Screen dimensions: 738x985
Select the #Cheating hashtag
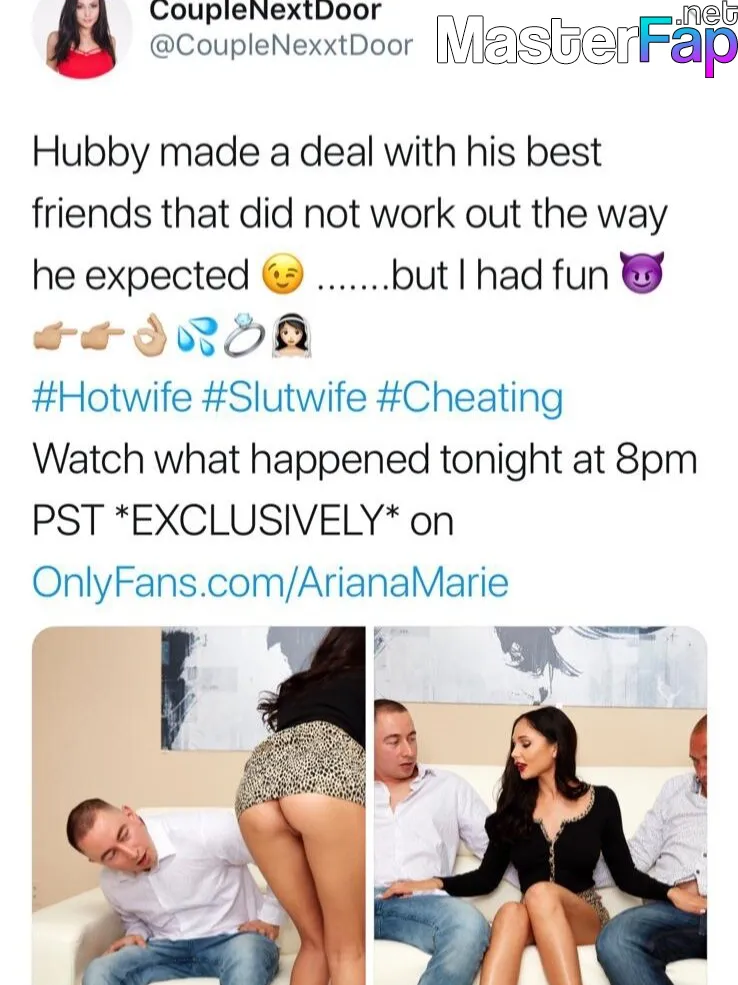(x=469, y=399)
